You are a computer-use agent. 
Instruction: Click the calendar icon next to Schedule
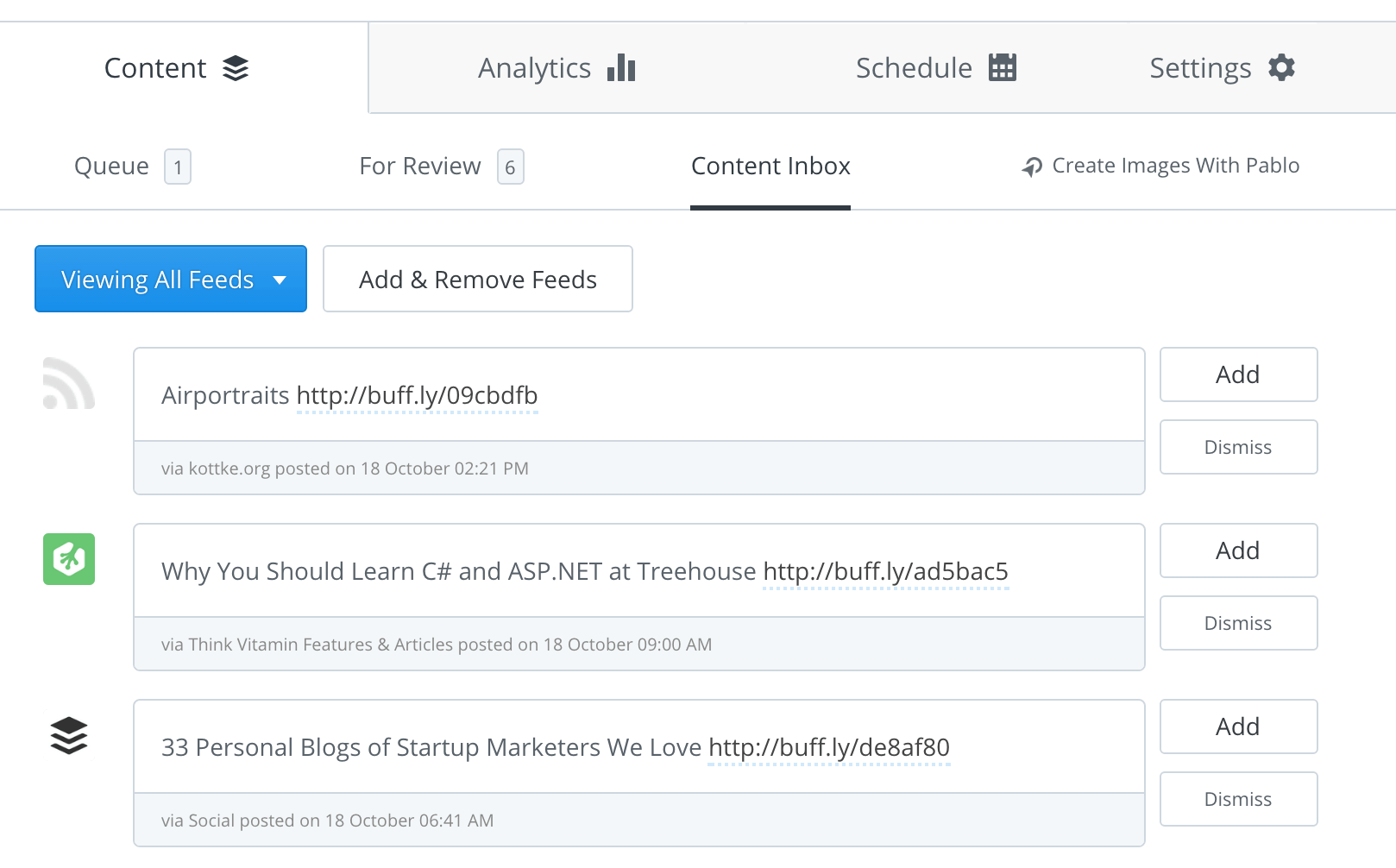tap(1003, 66)
